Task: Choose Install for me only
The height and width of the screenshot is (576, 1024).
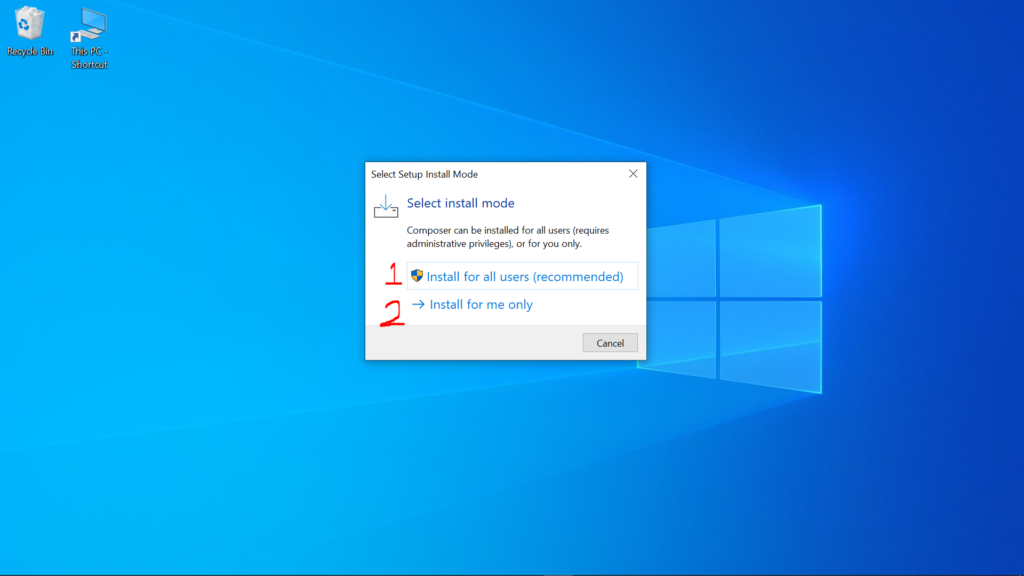Action: (x=473, y=304)
